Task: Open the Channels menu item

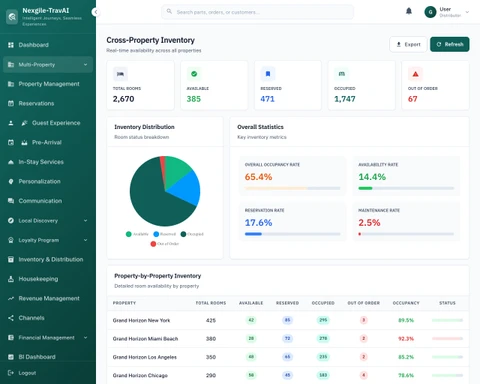Action: 48,318
